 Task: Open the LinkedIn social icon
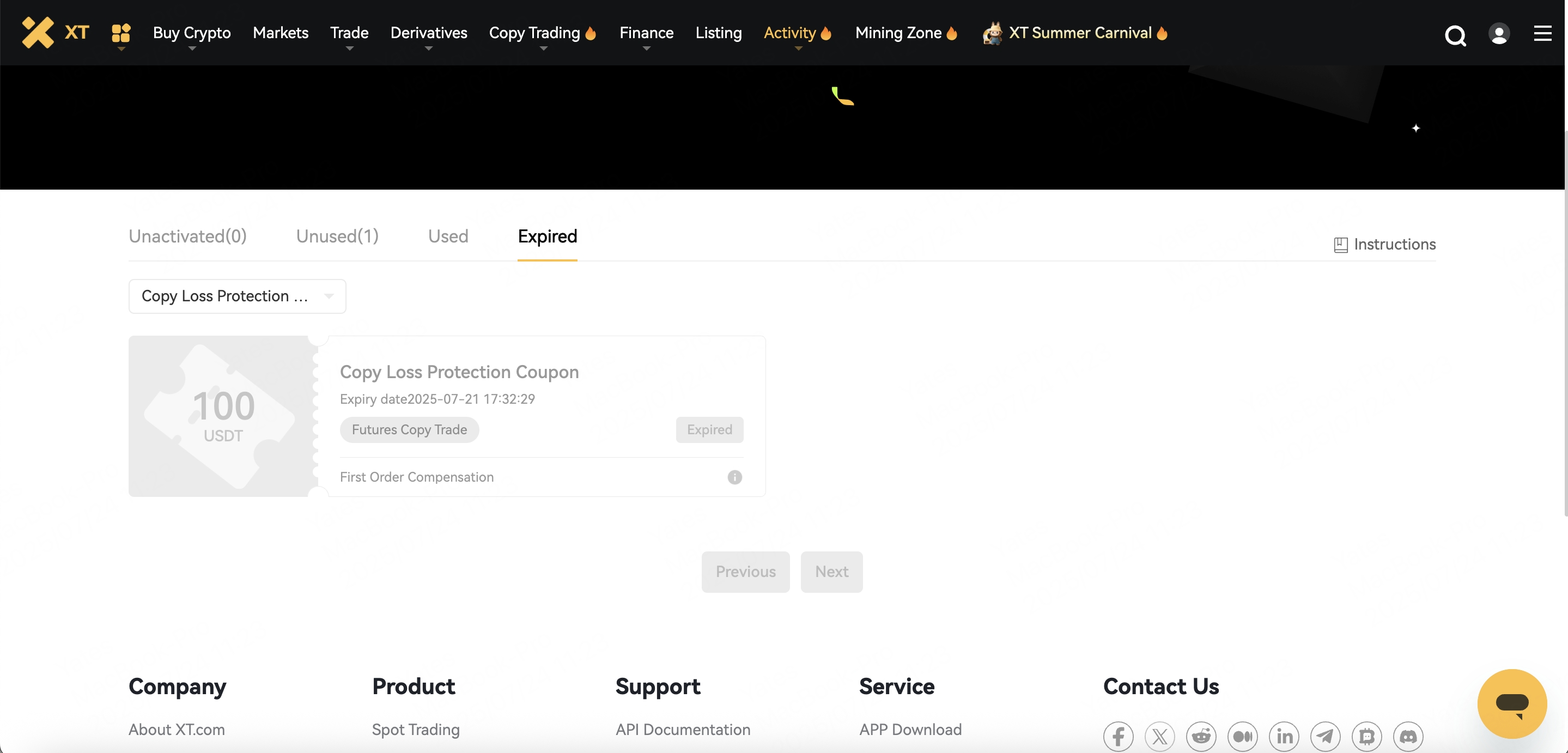pyautogui.click(x=1284, y=737)
